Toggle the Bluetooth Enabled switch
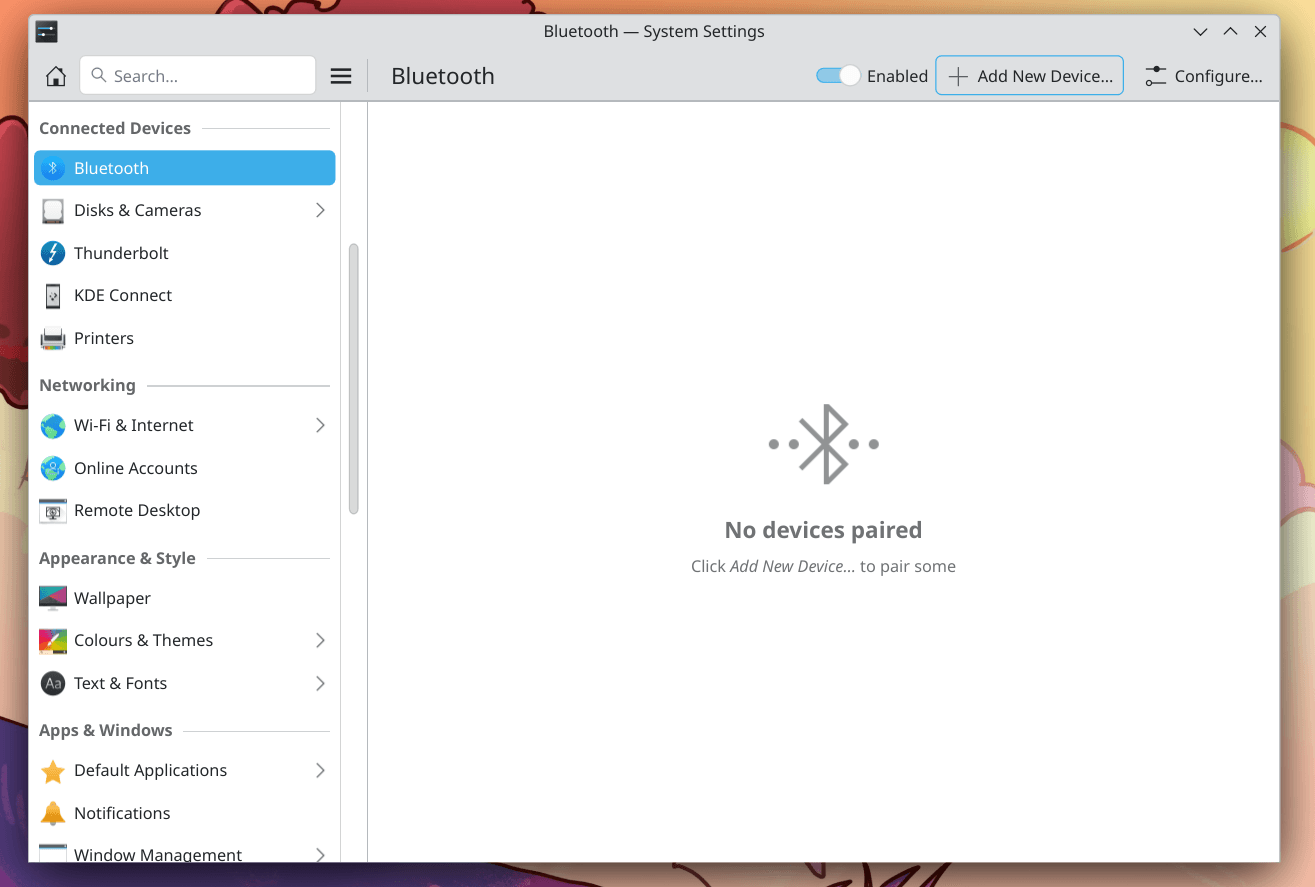1315x887 pixels. 837,75
